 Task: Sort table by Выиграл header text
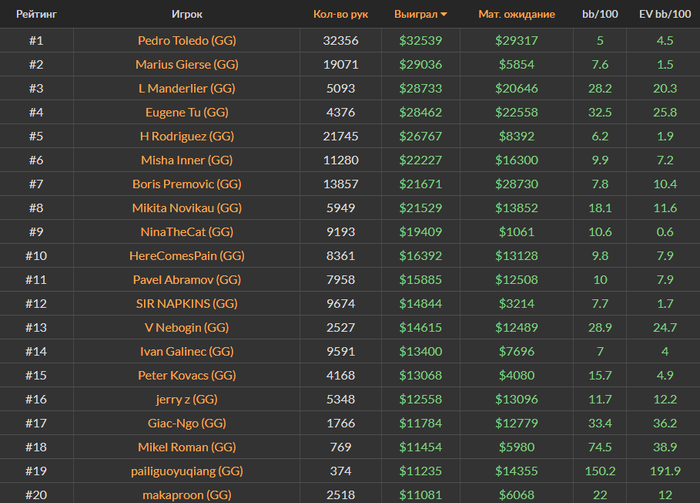pyautogui.click(x=416, y=14)
